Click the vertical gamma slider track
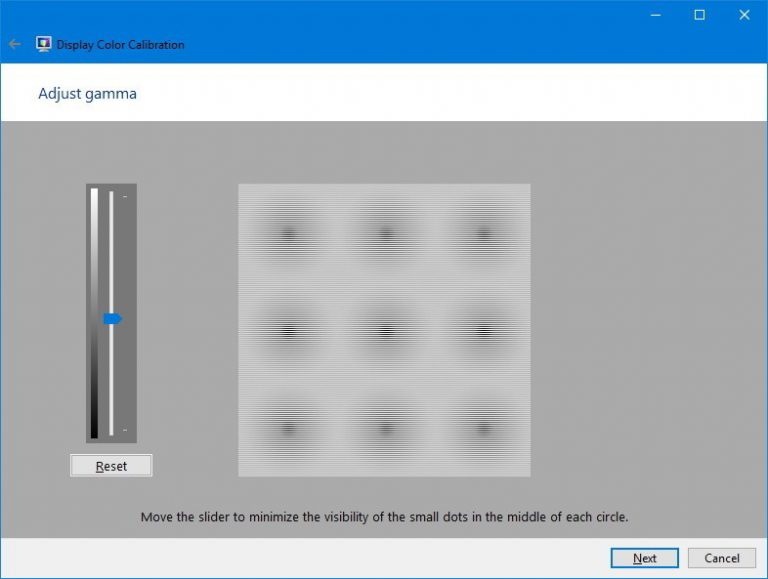768x579 pixels. (x=111, y=313)
